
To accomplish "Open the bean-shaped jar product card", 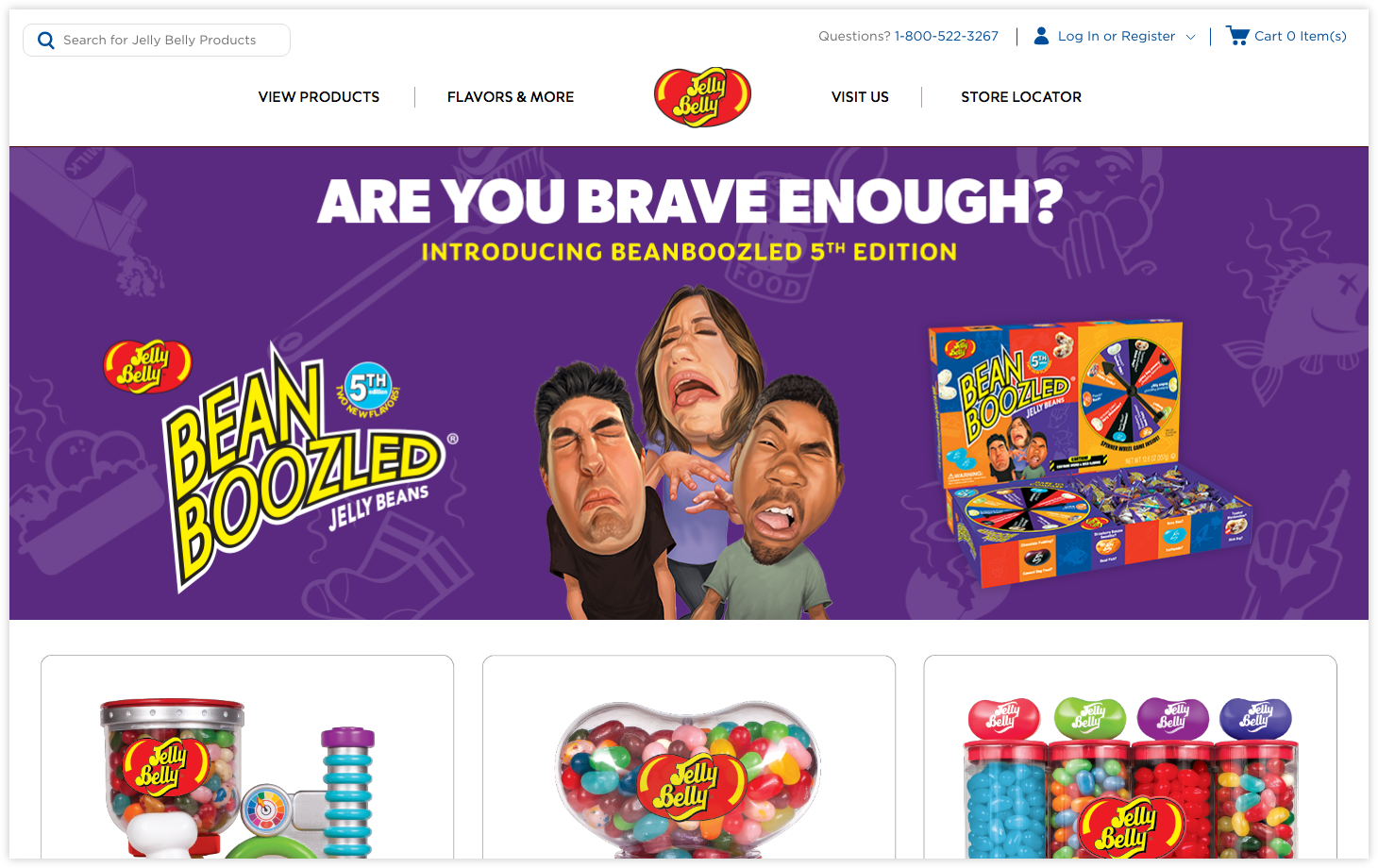I will click(x=689, y=757).
